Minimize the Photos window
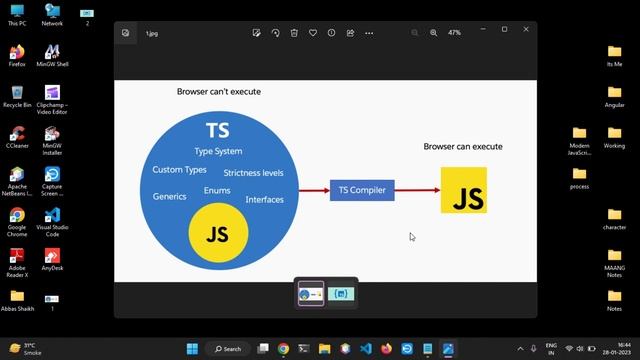The width and height of the screenshot is (640, 360). [483, 29]
